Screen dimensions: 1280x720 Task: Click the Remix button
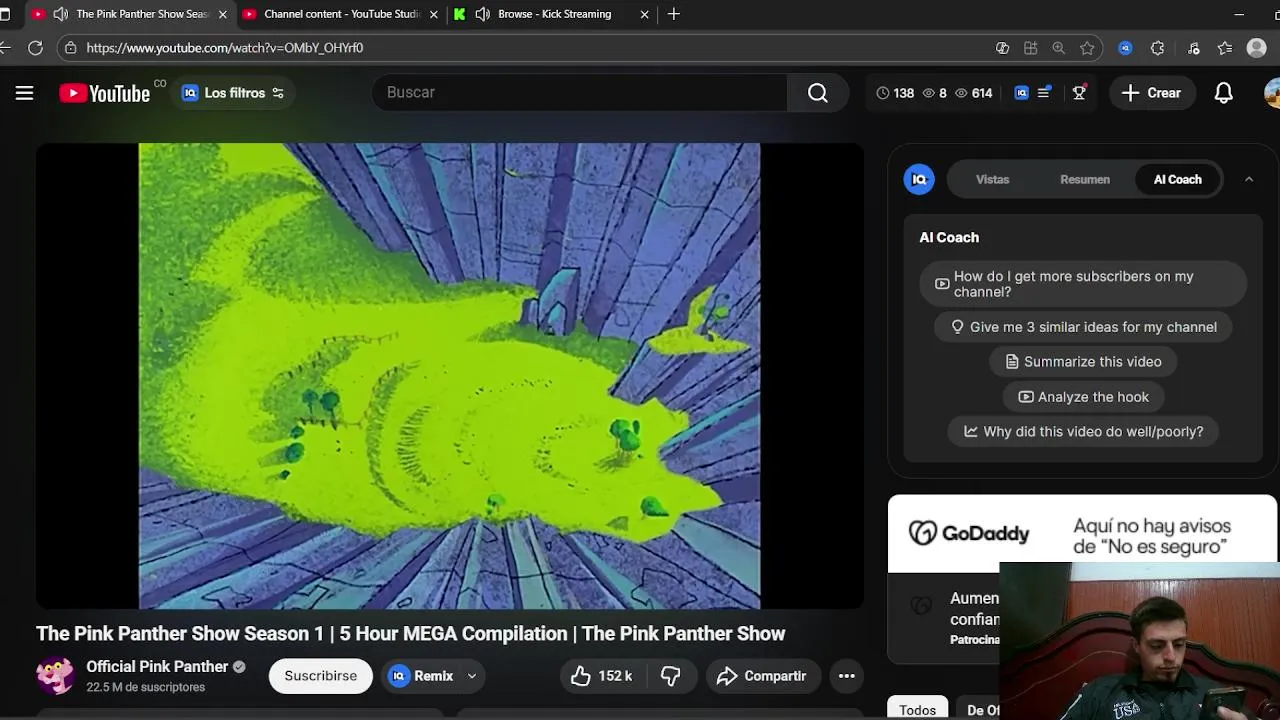point(421,676)
